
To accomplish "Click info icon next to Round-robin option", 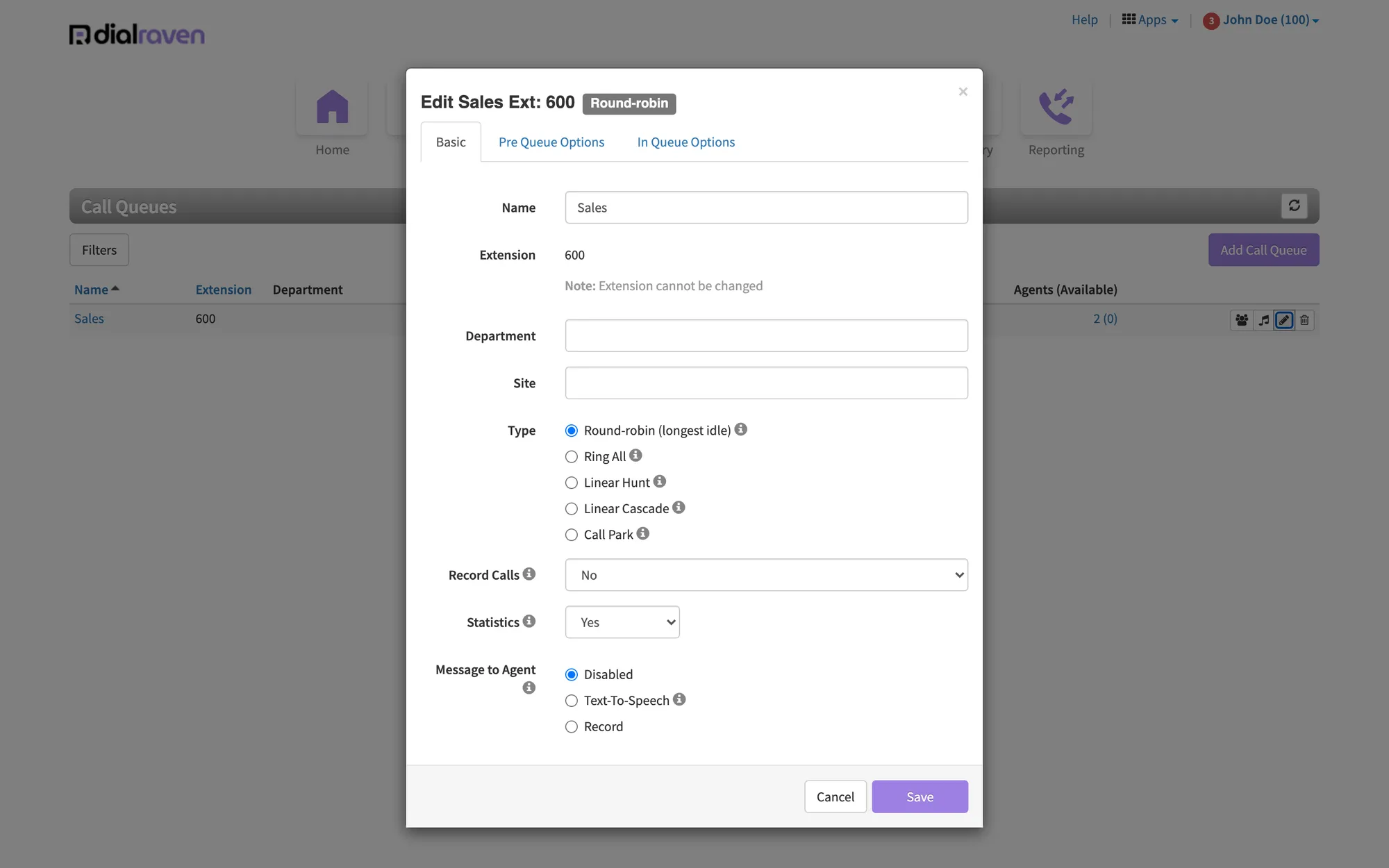I will pos(741,429).
